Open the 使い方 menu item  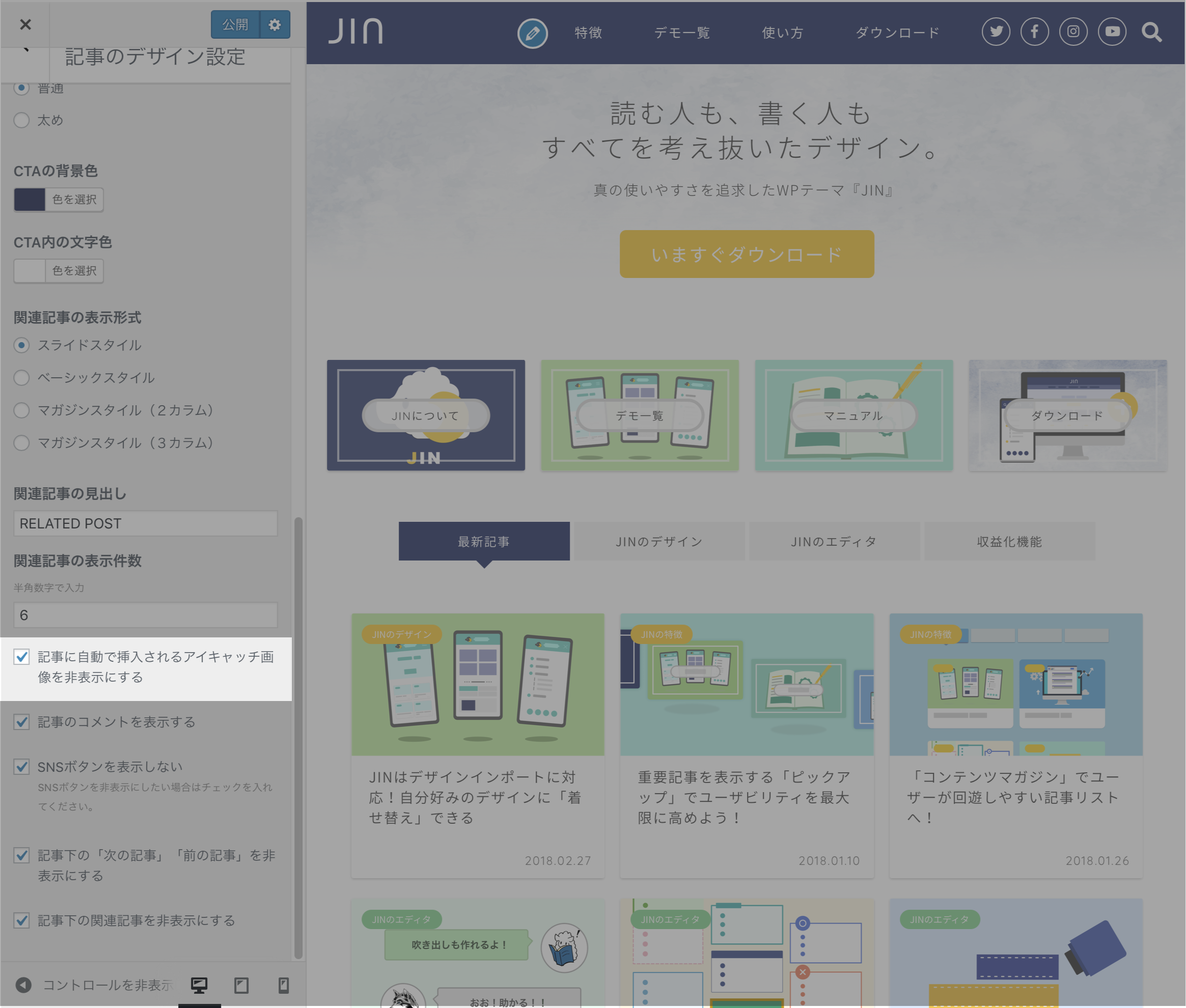point(783,33)
